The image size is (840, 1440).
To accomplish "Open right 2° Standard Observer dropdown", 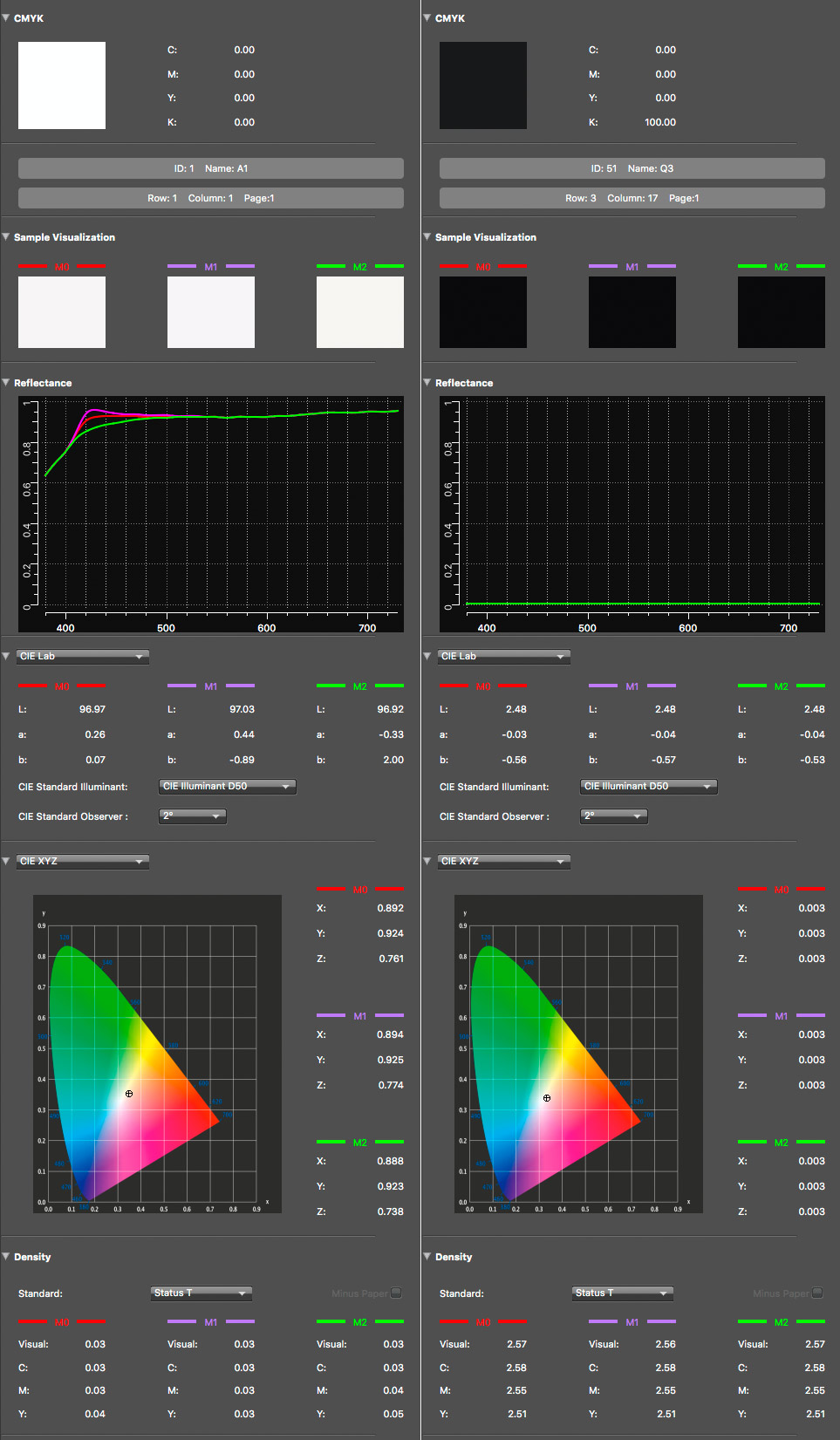I will tap(614, 816).
